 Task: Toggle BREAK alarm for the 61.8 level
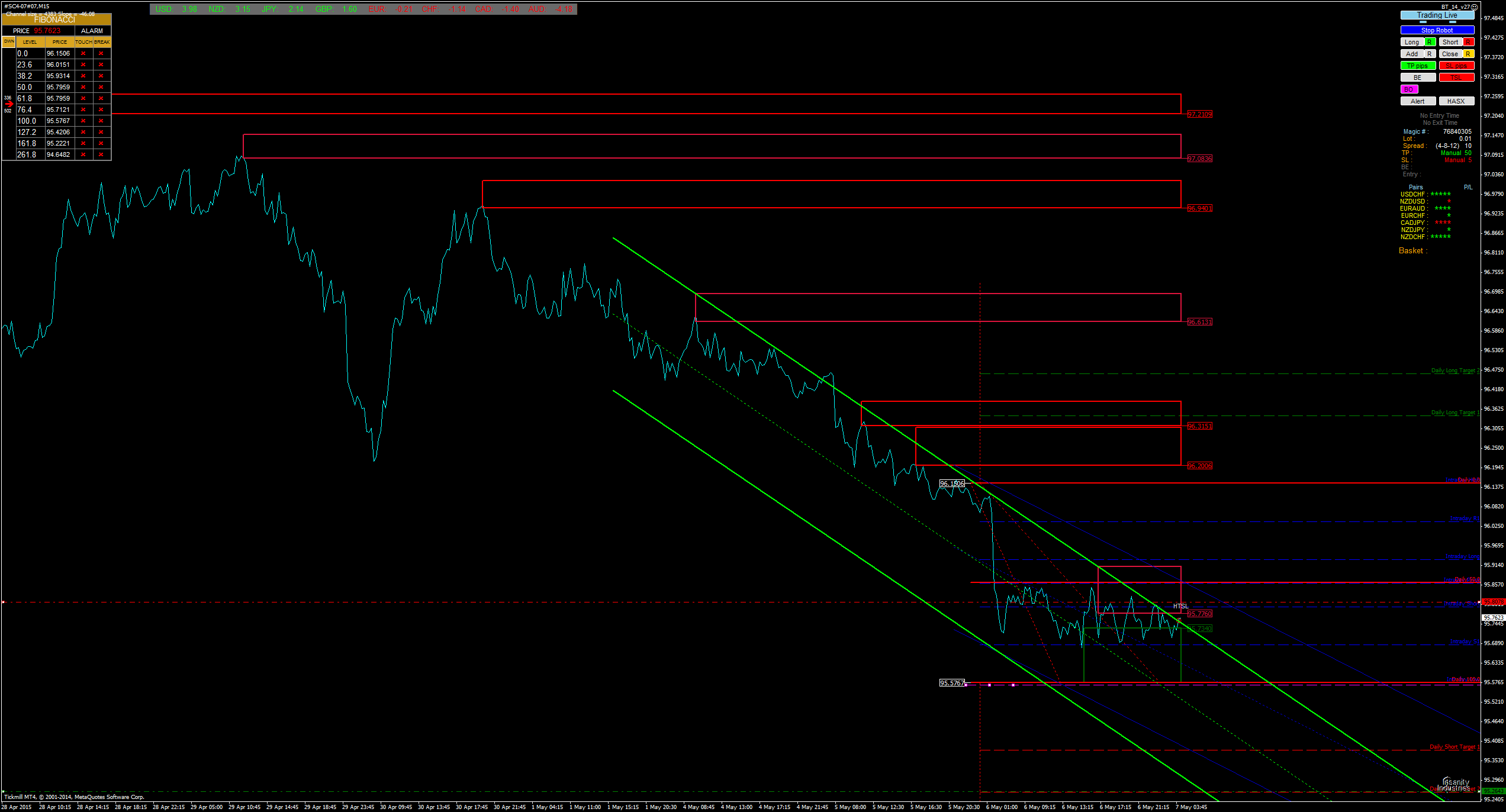click(101, 98)
